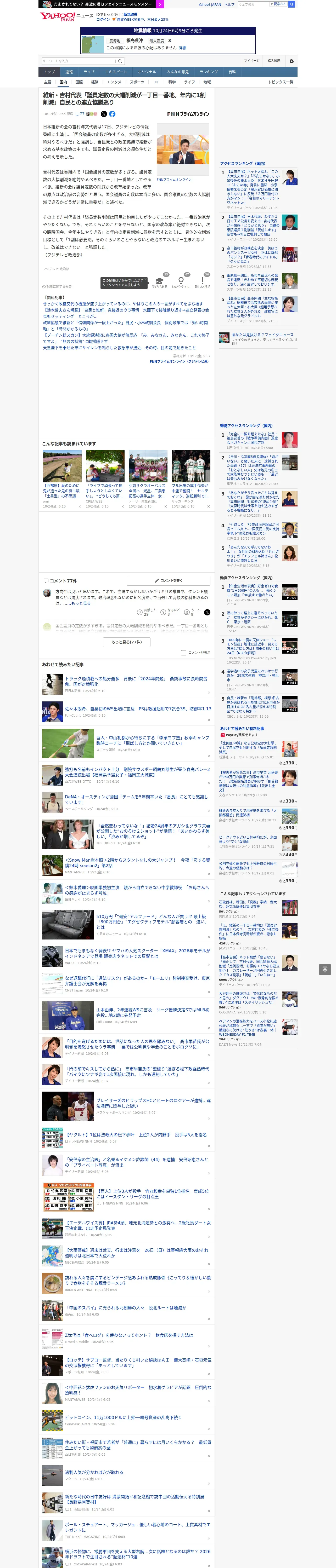
Task: Click the 詳細 link in earthquake info
Action: (182, 48)
